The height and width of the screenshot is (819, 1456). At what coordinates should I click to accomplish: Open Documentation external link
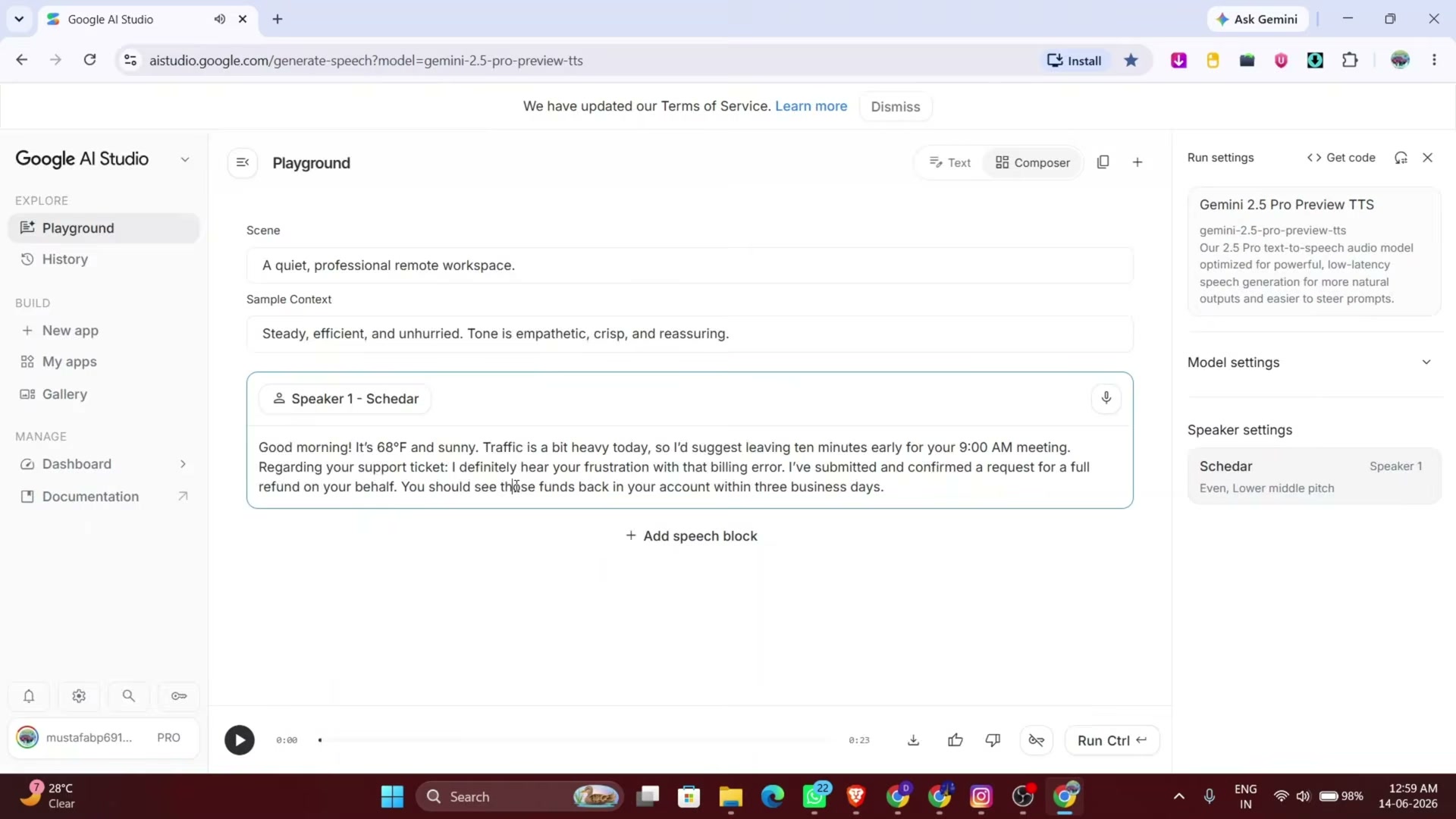104,497
